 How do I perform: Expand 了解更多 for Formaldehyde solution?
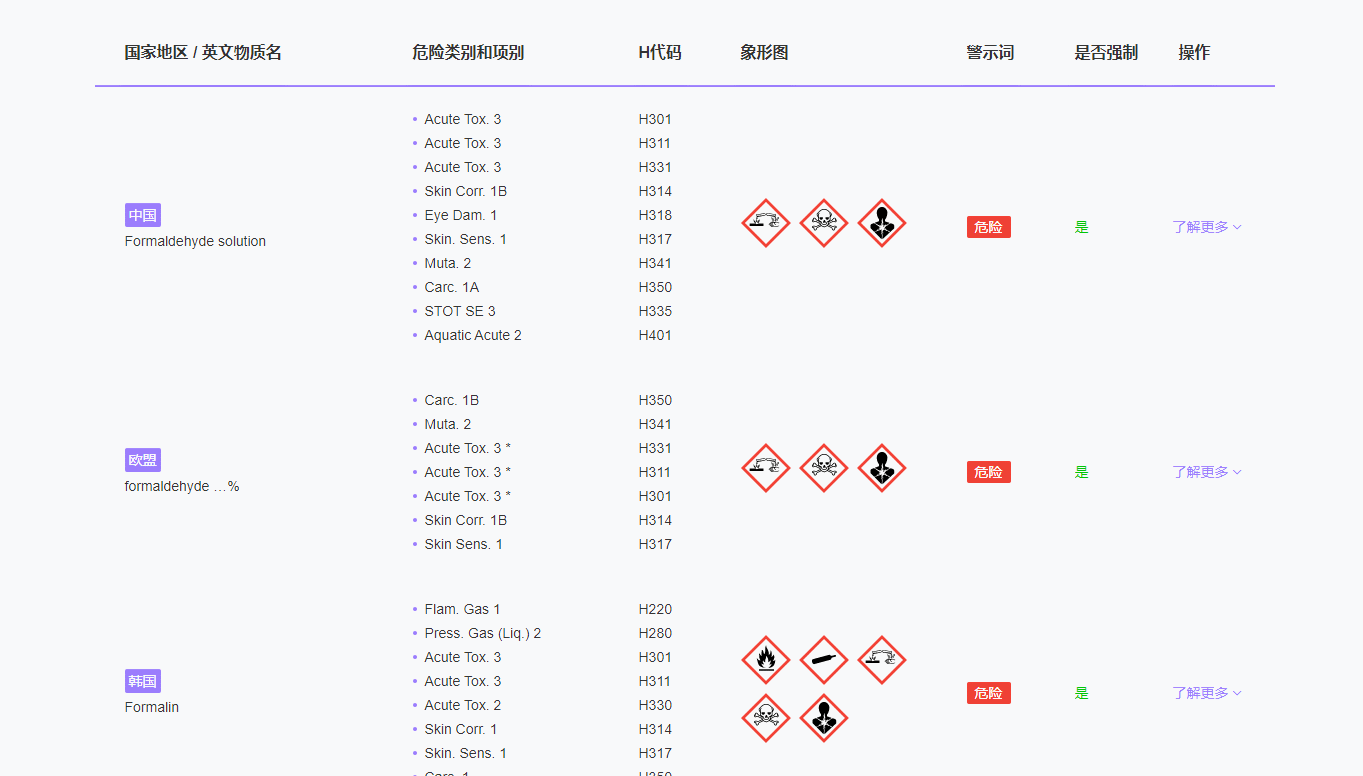[x=1207, y=227]
